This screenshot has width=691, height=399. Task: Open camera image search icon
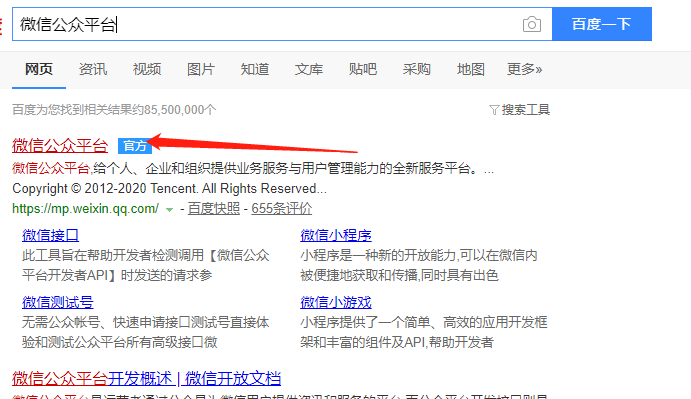point(532,24)
